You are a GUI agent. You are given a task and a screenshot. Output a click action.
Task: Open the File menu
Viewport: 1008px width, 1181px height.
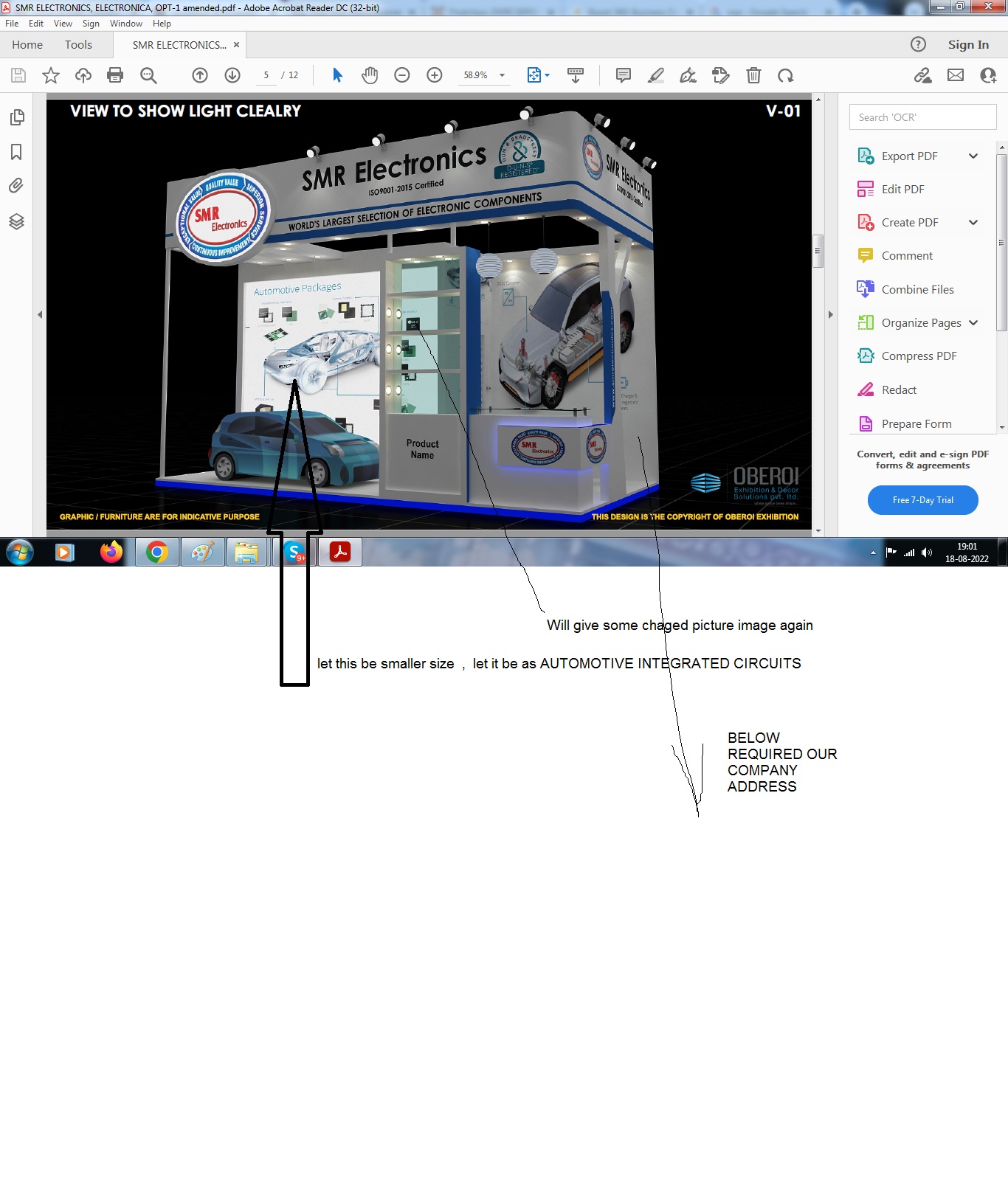(12, 24)
